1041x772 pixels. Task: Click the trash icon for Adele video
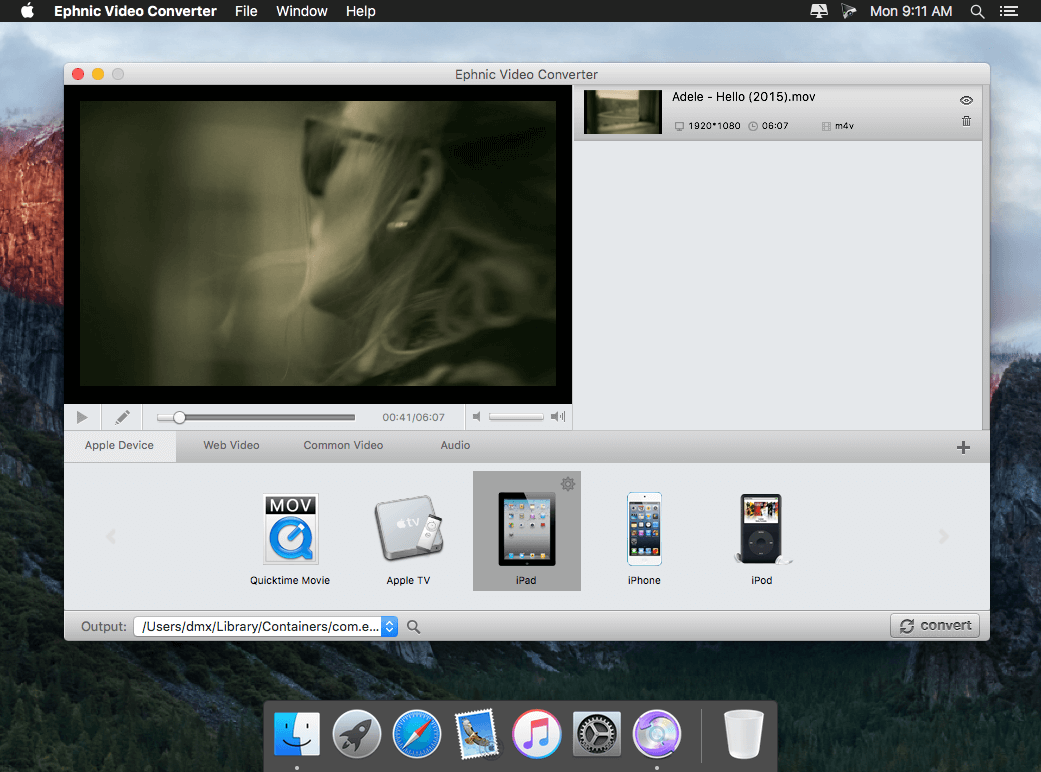(x=966, y=121)
